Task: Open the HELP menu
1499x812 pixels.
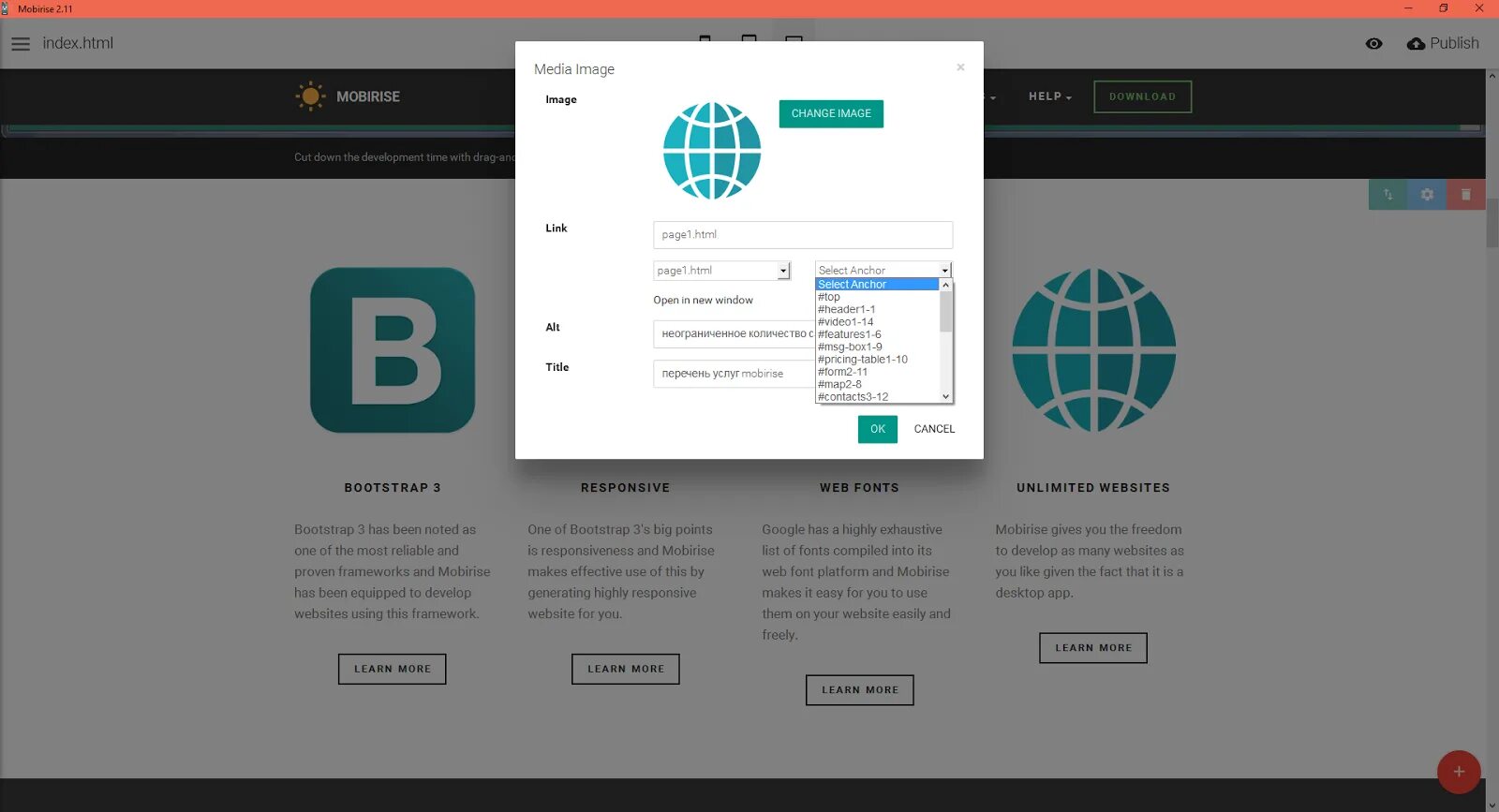Action: (x=1049, y=96)
